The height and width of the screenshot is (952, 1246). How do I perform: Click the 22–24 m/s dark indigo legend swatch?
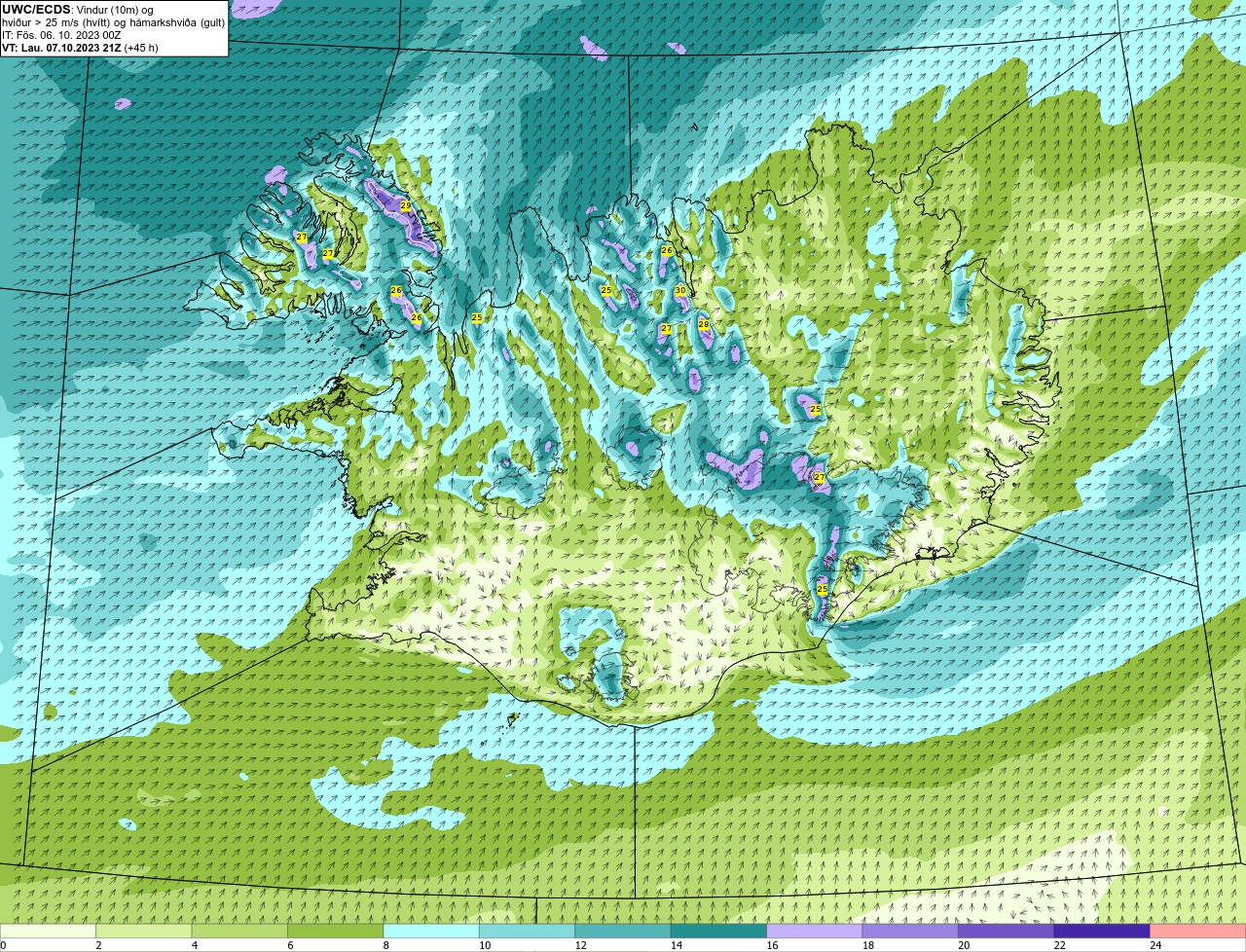(x=1102, y=931)
